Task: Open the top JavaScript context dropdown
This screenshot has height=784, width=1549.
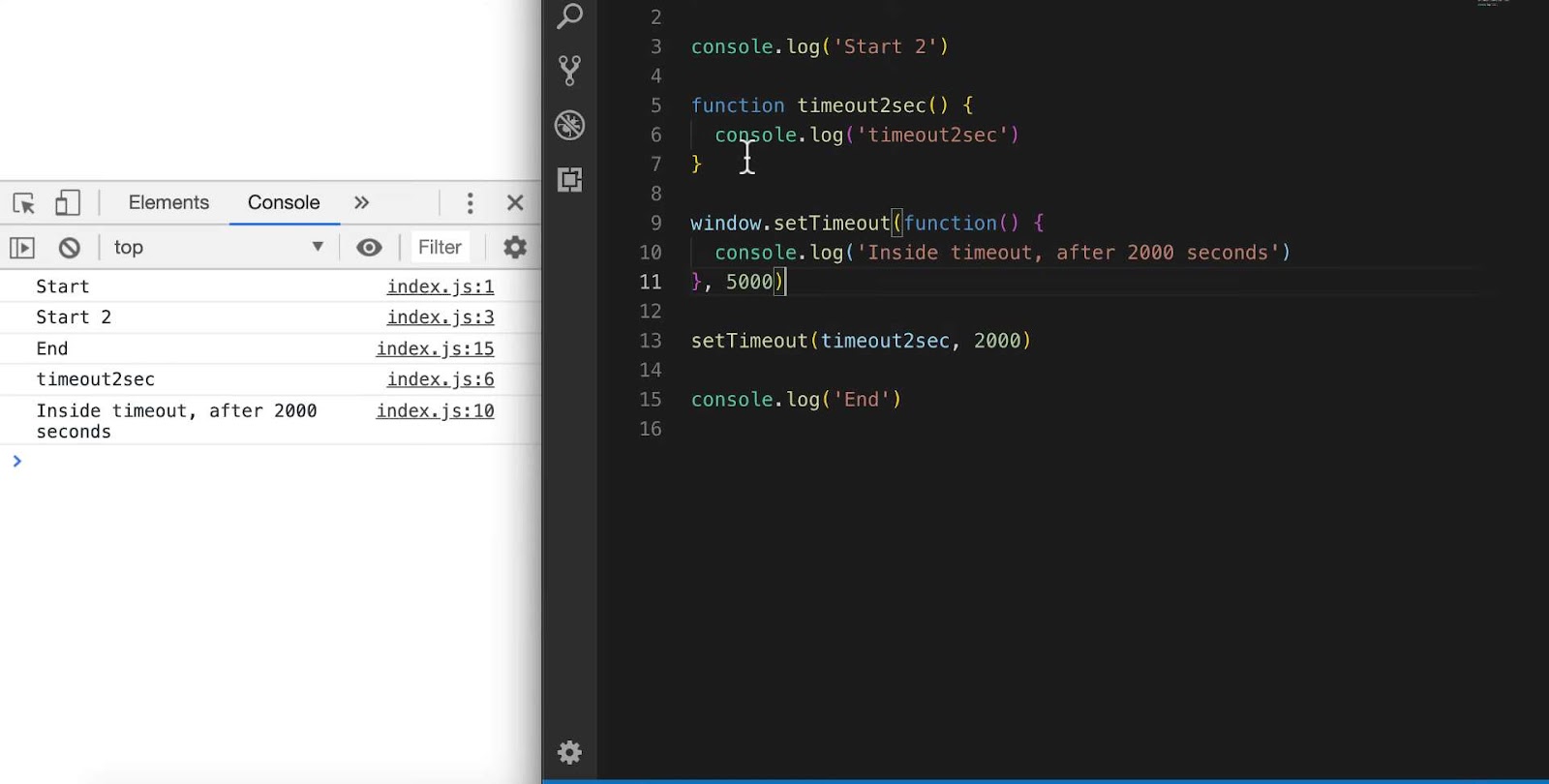Action: (218, 248)
